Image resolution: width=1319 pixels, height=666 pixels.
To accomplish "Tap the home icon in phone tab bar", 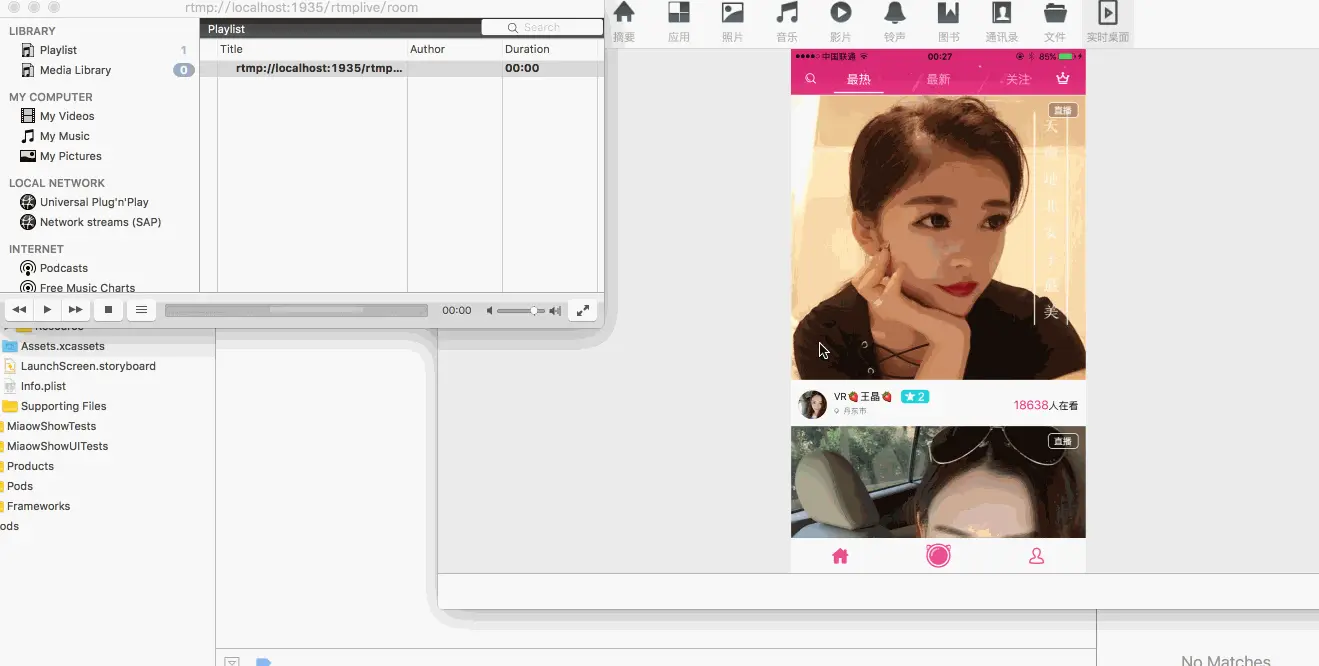I will point(840,556).
